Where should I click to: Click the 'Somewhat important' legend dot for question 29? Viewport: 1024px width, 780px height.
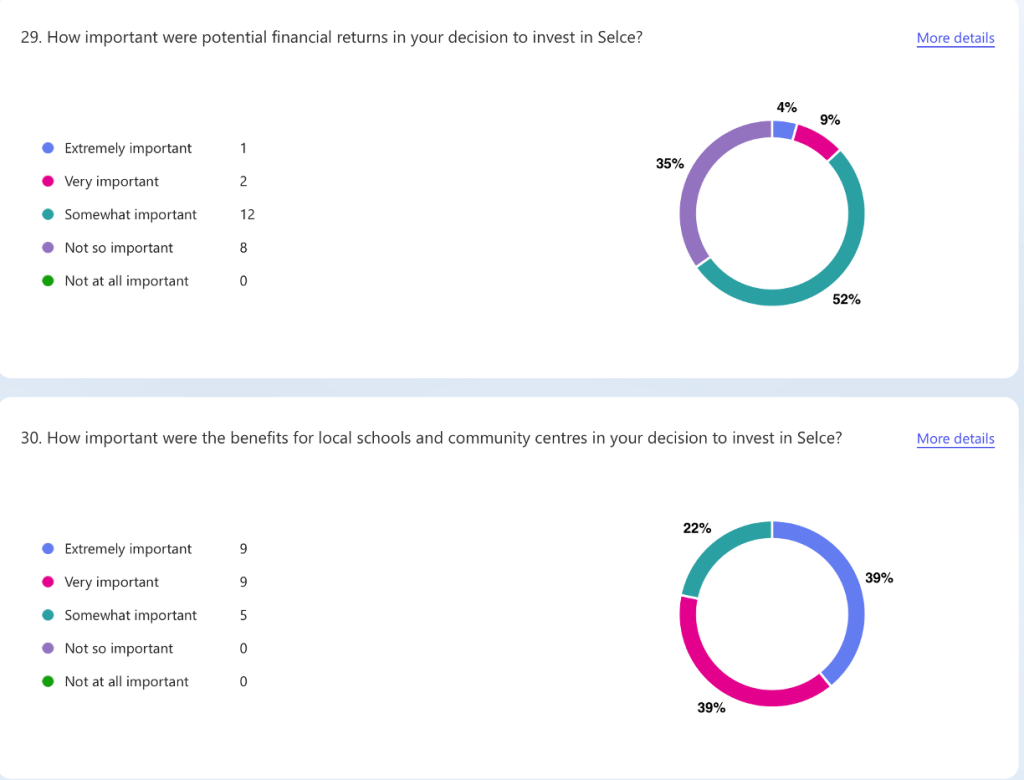coord(45,214)
